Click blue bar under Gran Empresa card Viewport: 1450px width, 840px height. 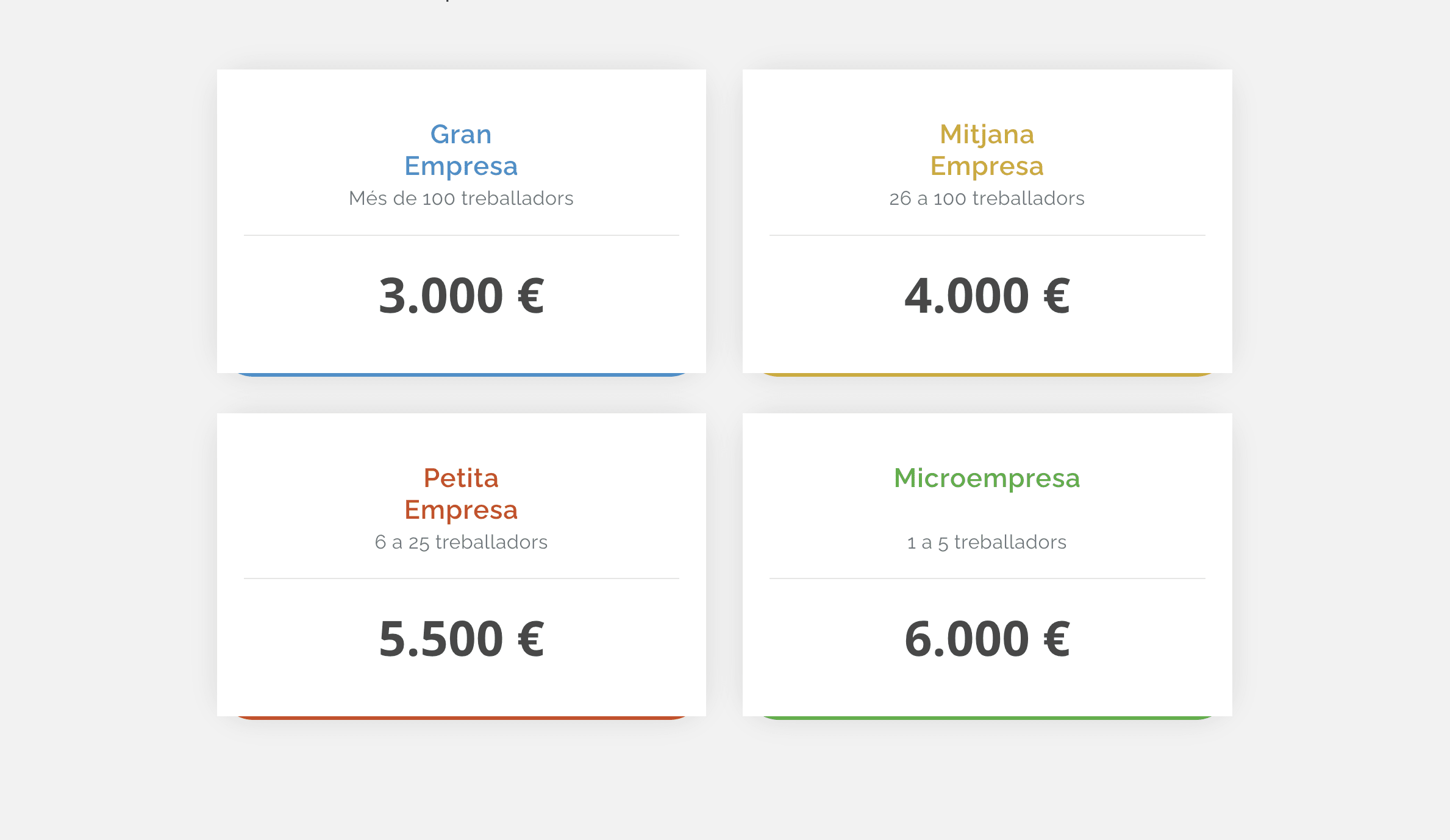tap(461, 374)
